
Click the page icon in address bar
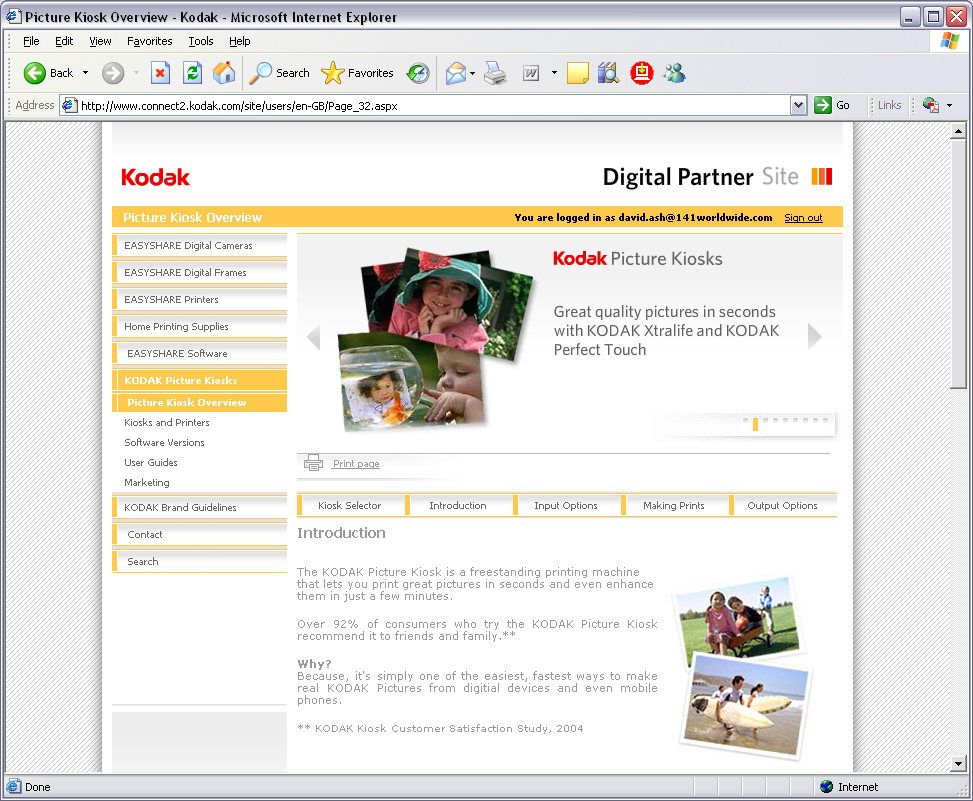click(x=70, y=105)
